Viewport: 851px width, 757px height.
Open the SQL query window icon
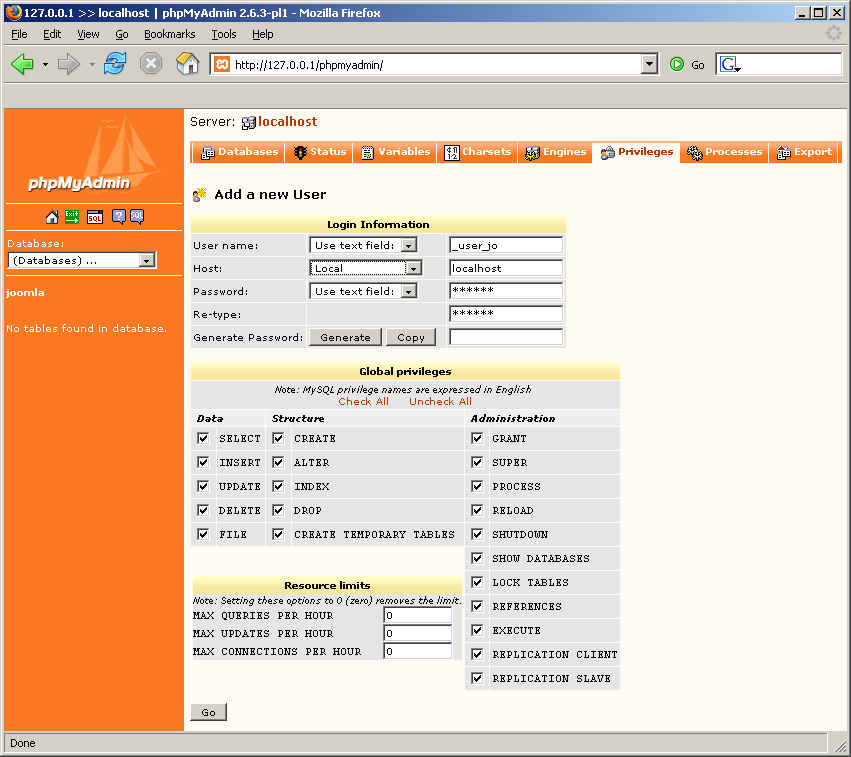click(94, 216)
